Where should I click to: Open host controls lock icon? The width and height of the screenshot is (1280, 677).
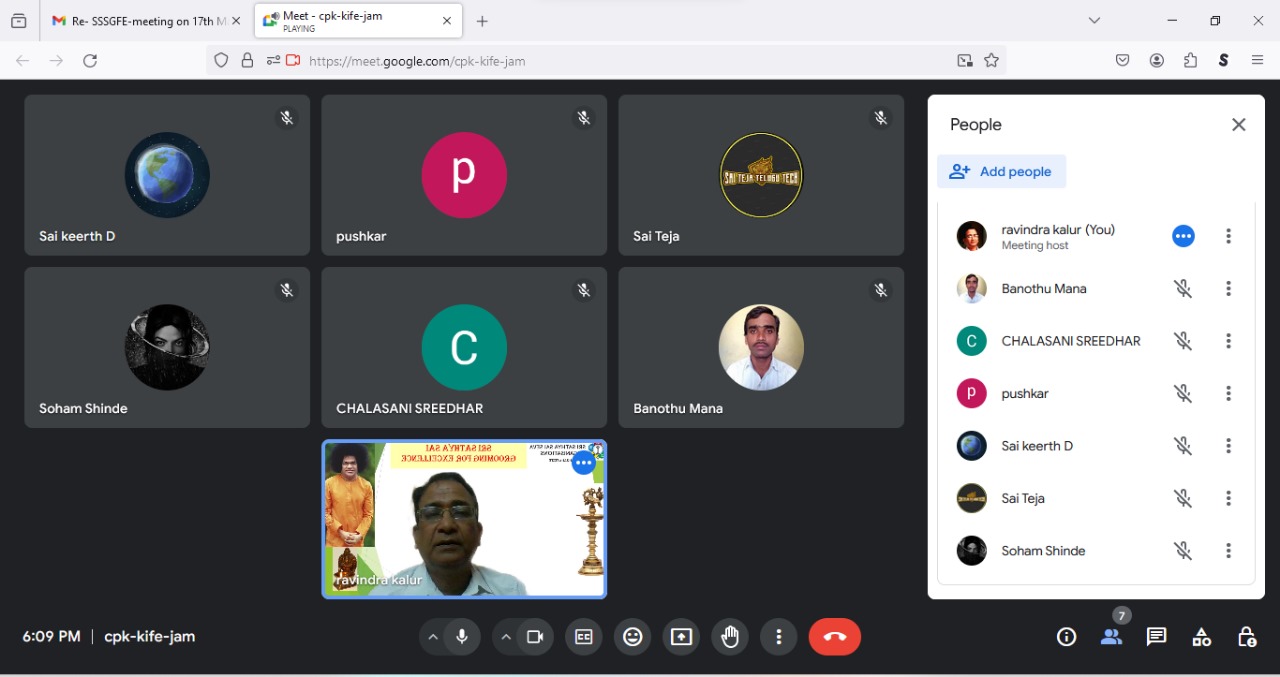(1246, 637)
